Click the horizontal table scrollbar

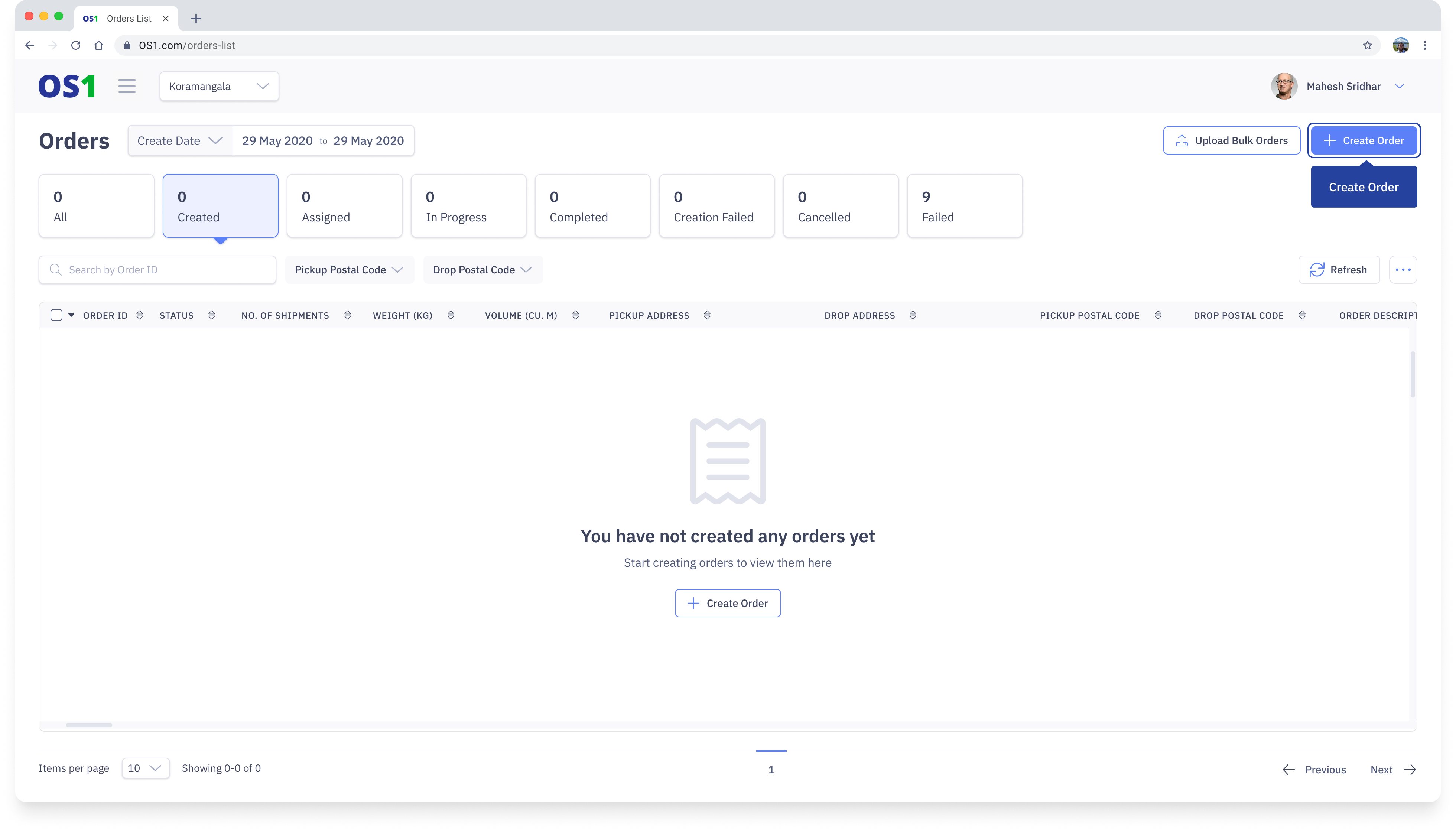tap(89, 725)
